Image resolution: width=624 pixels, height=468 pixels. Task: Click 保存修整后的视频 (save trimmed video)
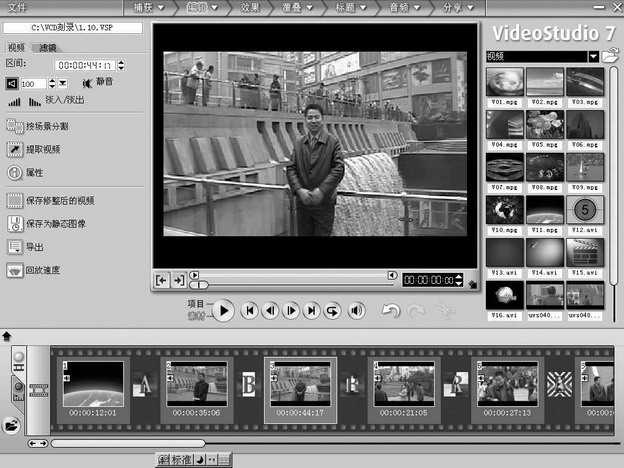pos(15,200)
